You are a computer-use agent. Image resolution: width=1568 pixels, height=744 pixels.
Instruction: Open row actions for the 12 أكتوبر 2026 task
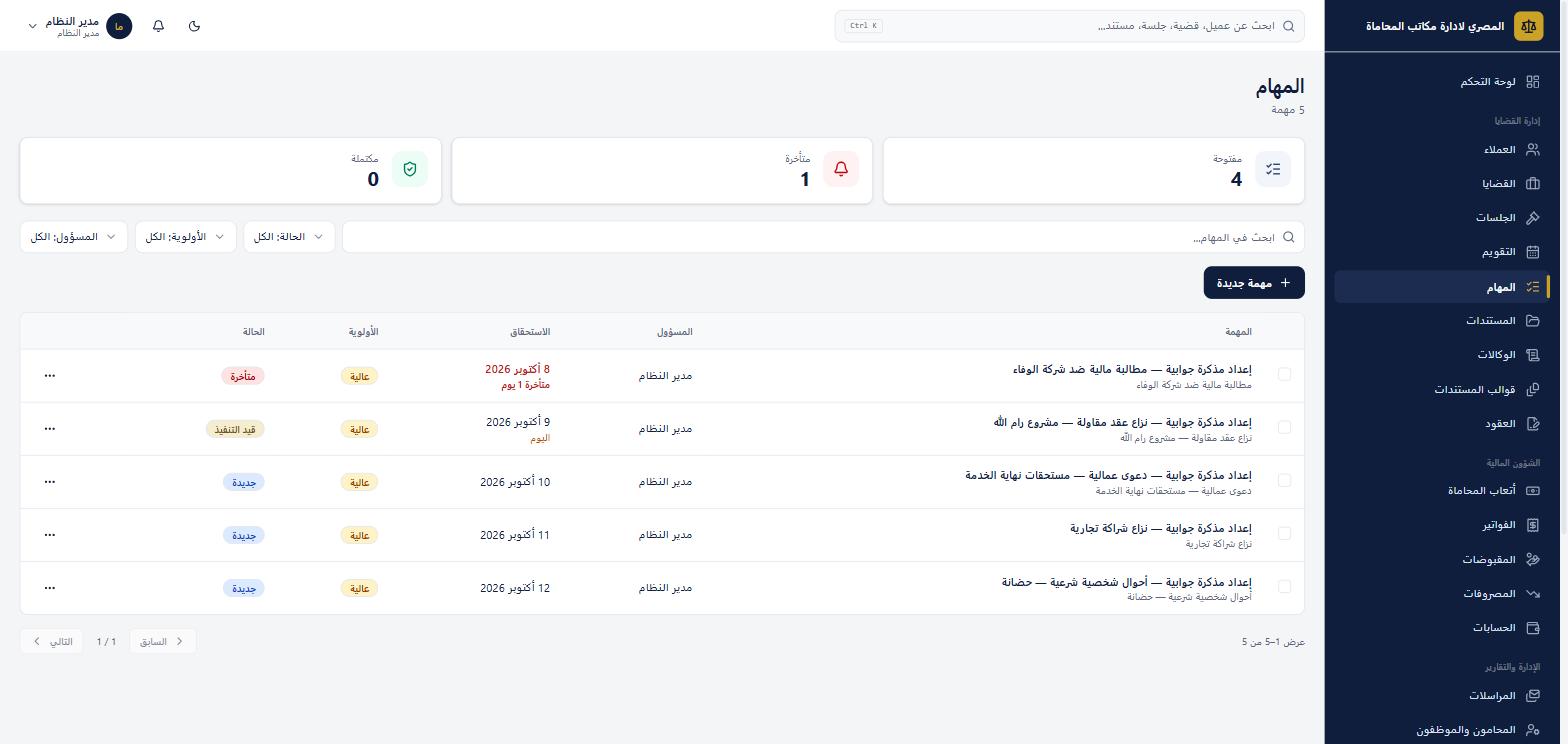tap(50, 588)
